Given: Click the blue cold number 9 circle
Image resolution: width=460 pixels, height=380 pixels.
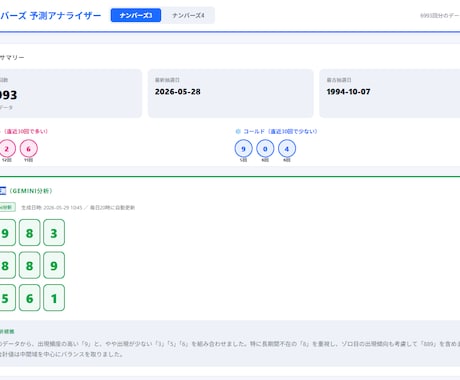Looking at the screenshot, I should click(243, 149).
